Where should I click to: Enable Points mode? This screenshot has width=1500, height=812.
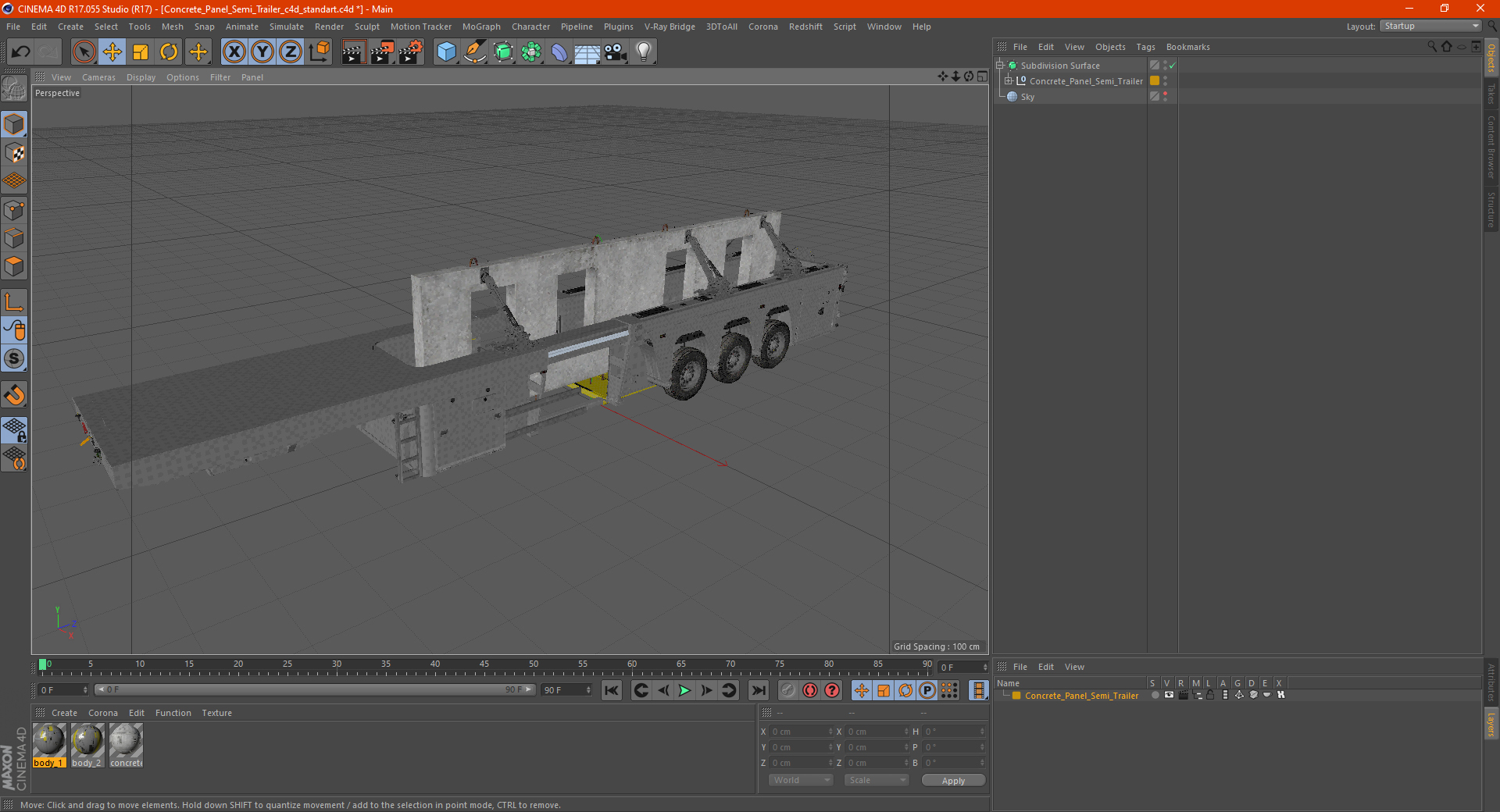(x=15, y=210)
